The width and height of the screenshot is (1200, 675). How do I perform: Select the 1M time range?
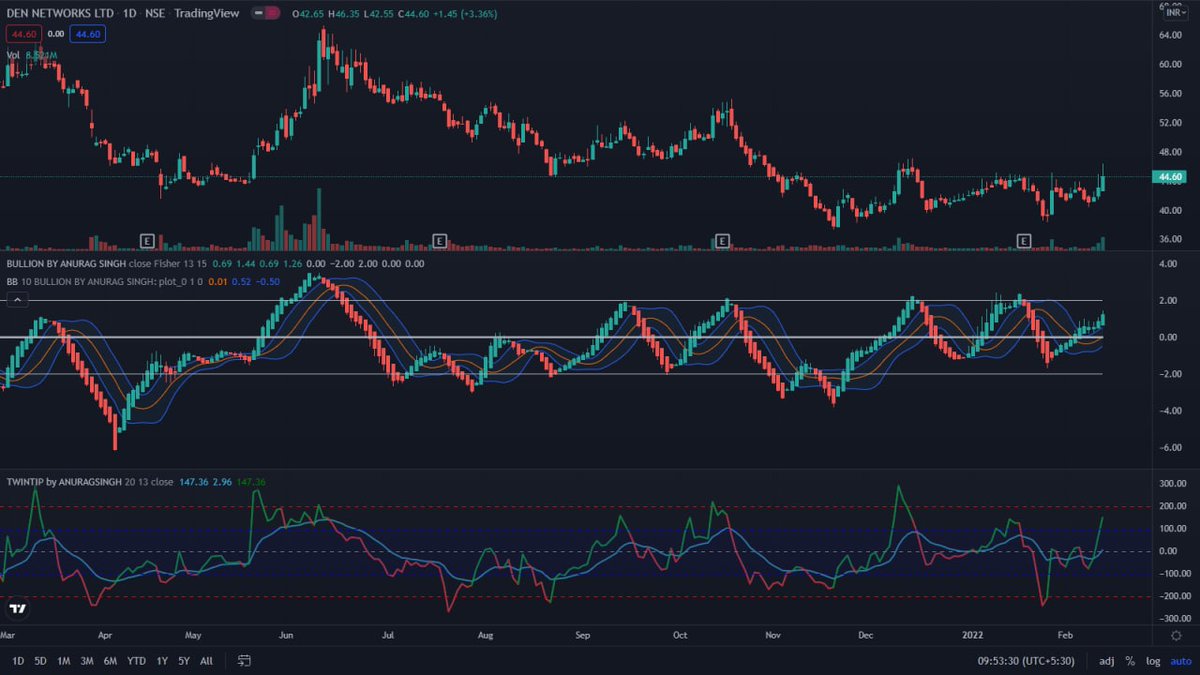pos(63,661)
